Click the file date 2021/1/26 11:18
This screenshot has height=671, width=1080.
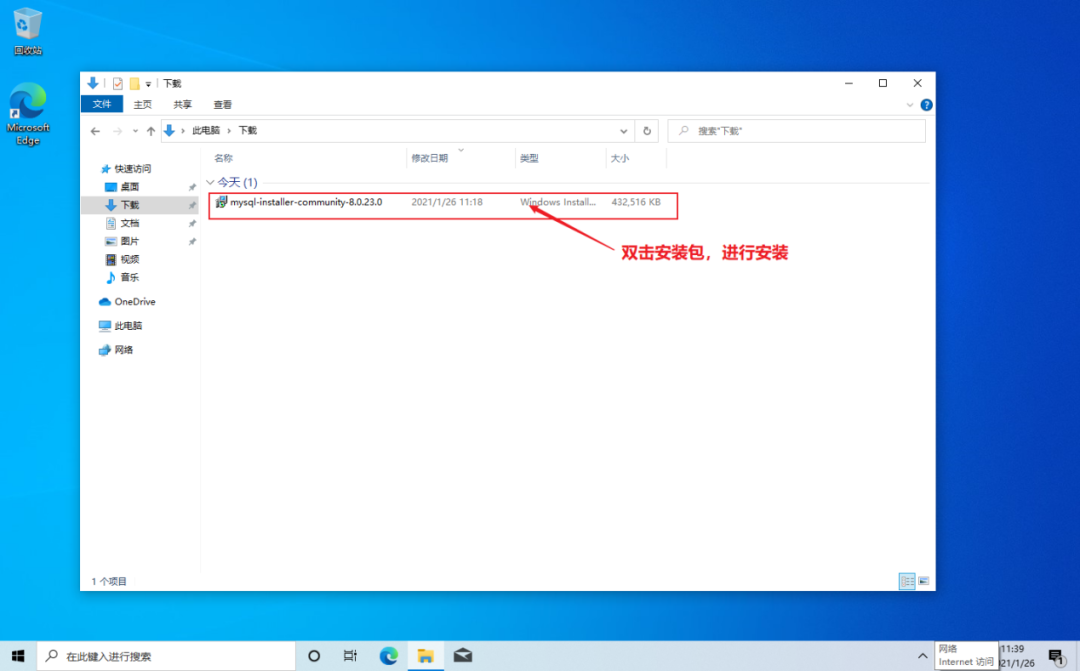pos(447,202)
